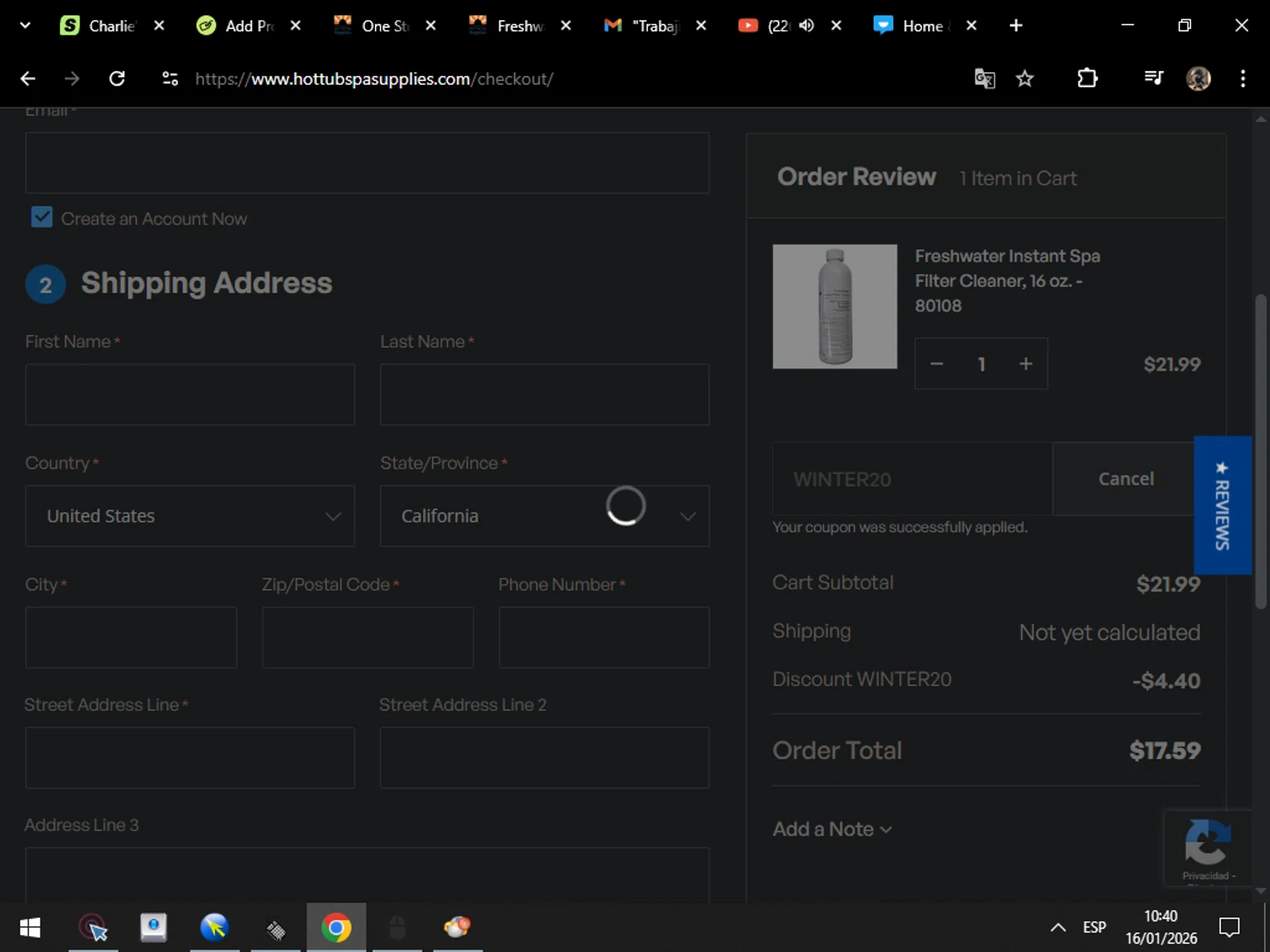Open the browser extensions puzzle icon
The image size is (1270, 952).
coord(1087,79)
